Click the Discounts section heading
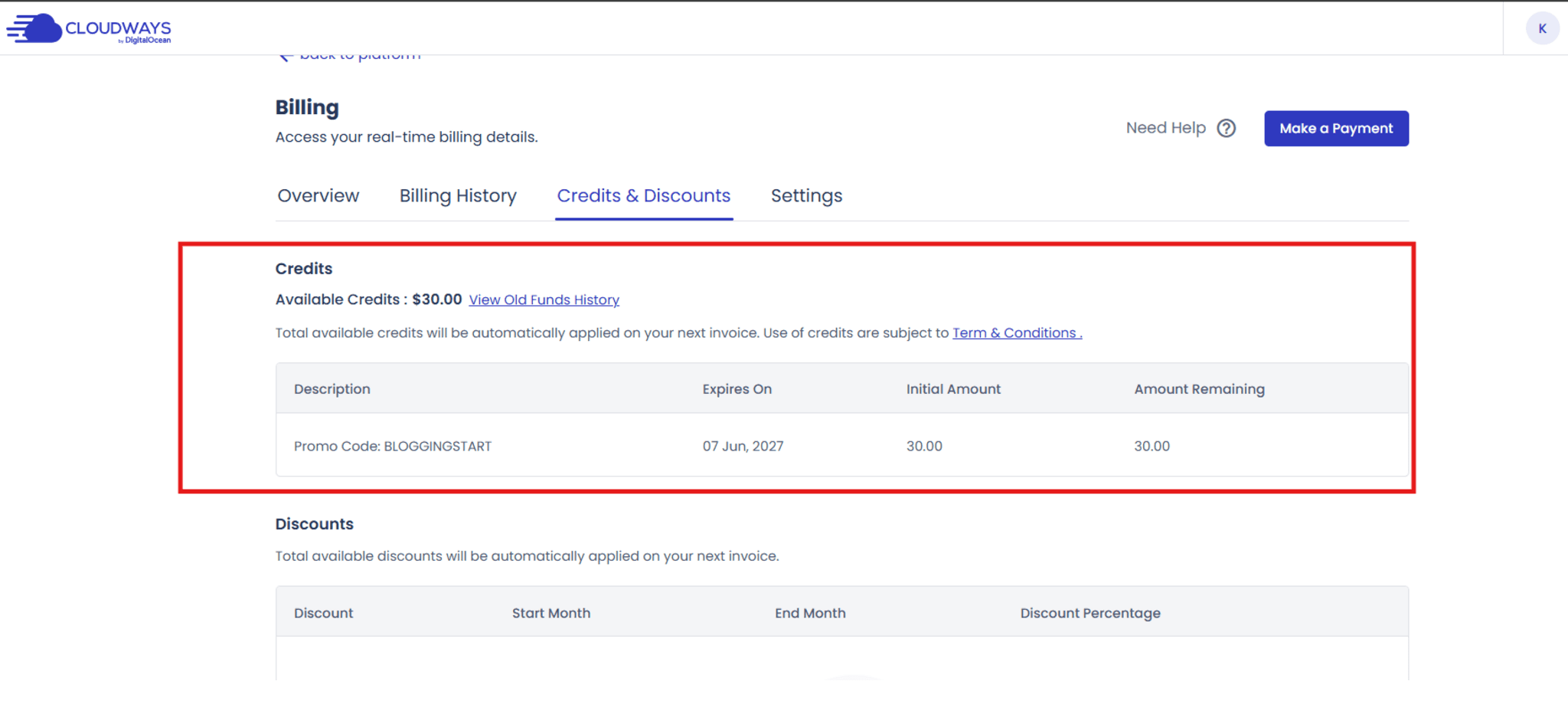This screenshot has height=701, width=1568. (315, 524)
